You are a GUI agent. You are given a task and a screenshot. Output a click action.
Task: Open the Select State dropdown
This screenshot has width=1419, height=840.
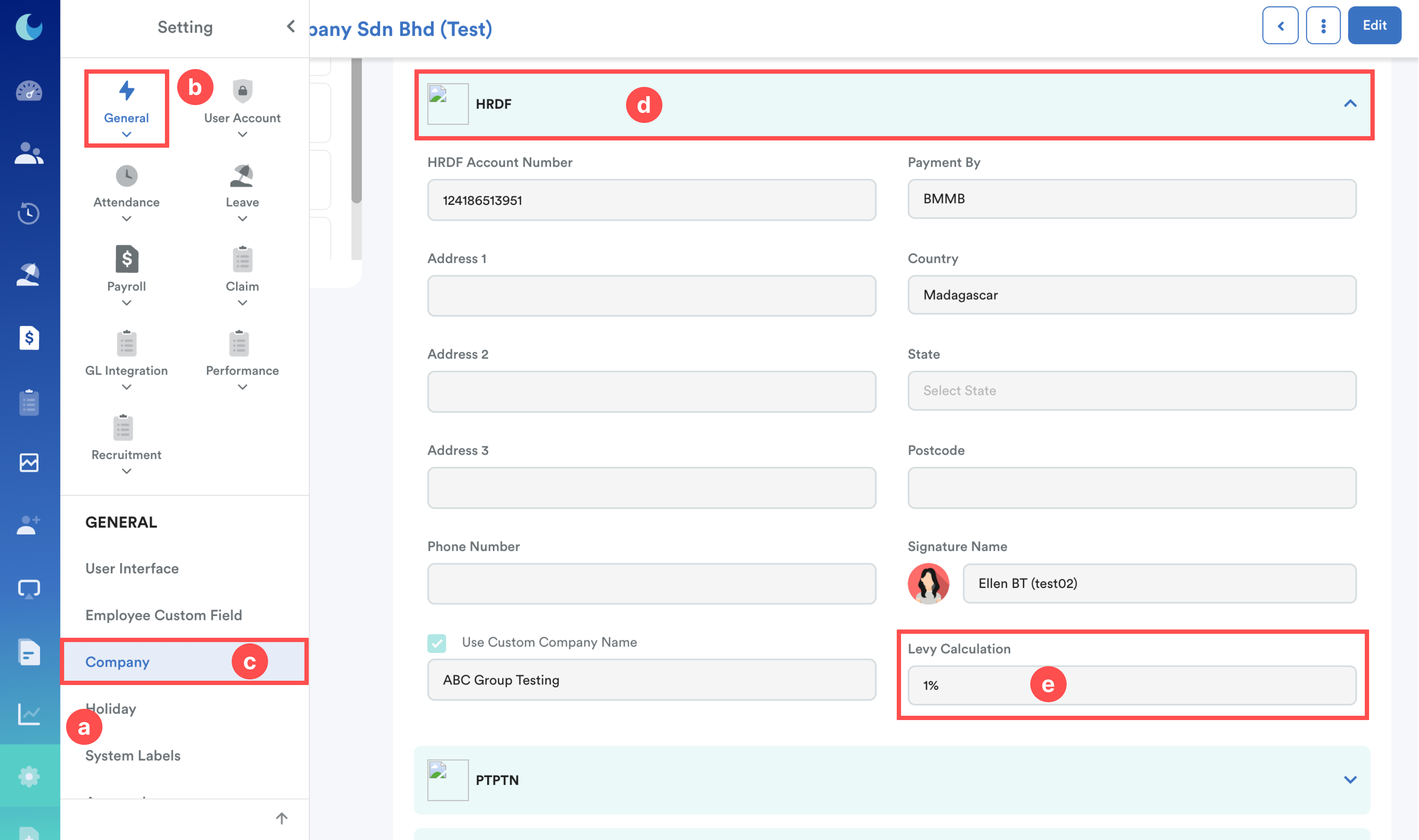(x=1131, y=391)
